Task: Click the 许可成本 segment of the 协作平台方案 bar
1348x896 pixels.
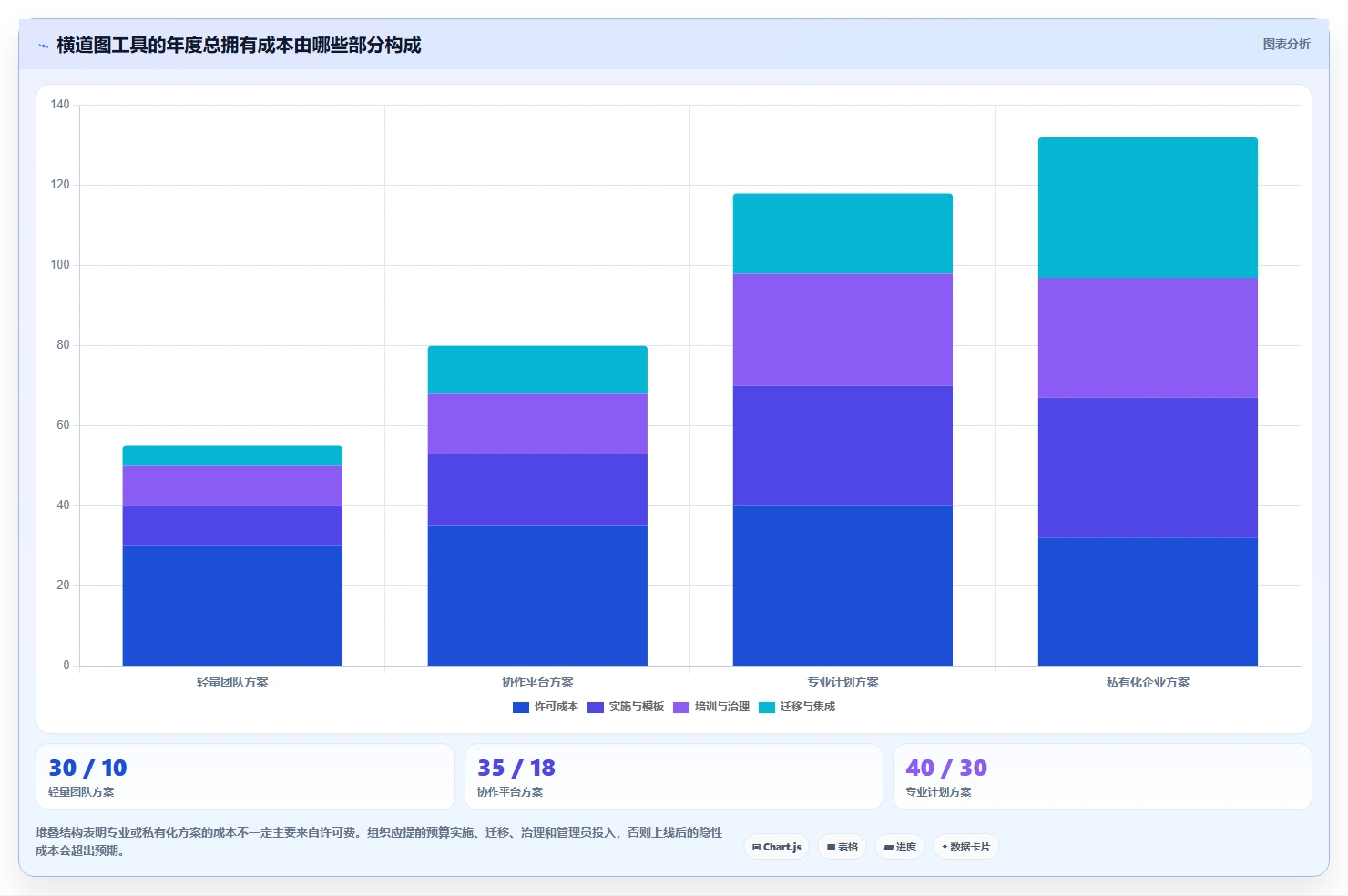Action: pos(537,596)
